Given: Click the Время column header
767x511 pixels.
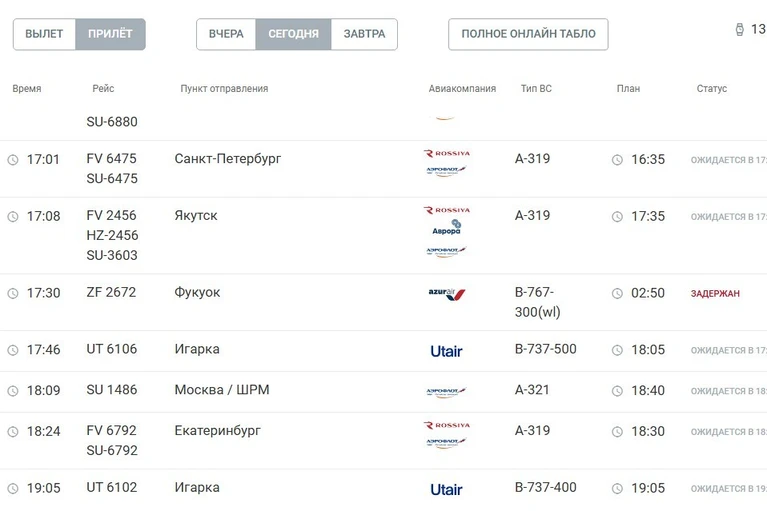Looking at the screenshot, I should pos(27,89).
